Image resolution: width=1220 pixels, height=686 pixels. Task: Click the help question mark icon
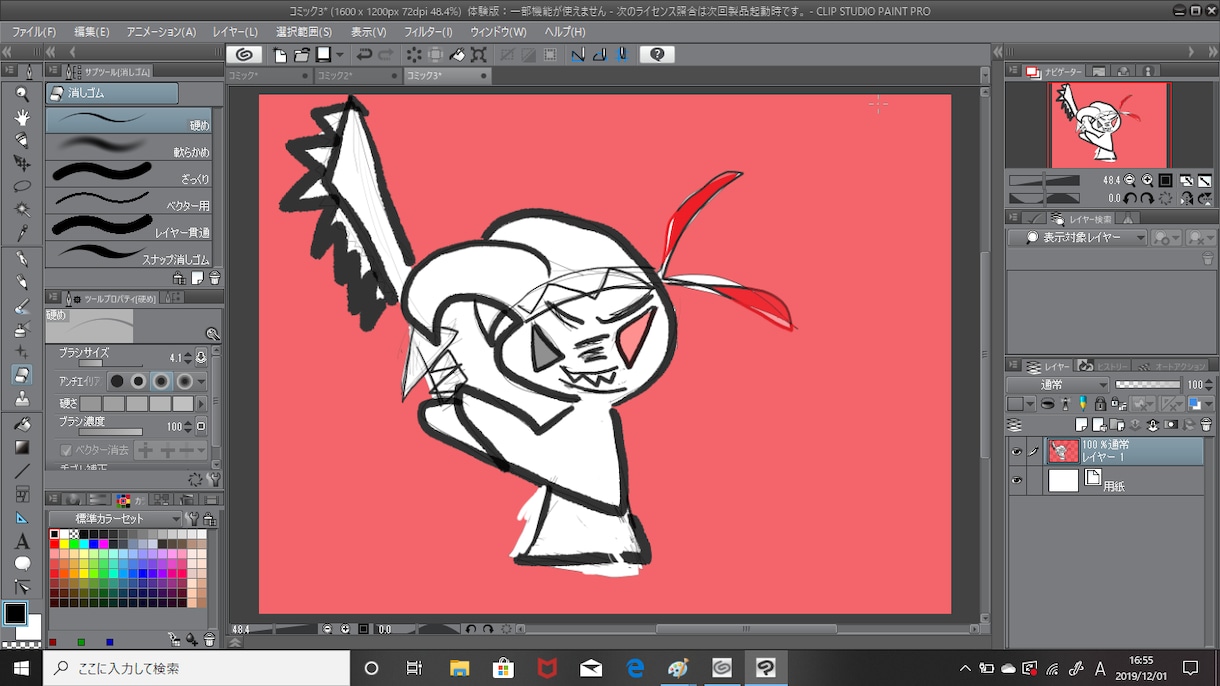[656, 55]
